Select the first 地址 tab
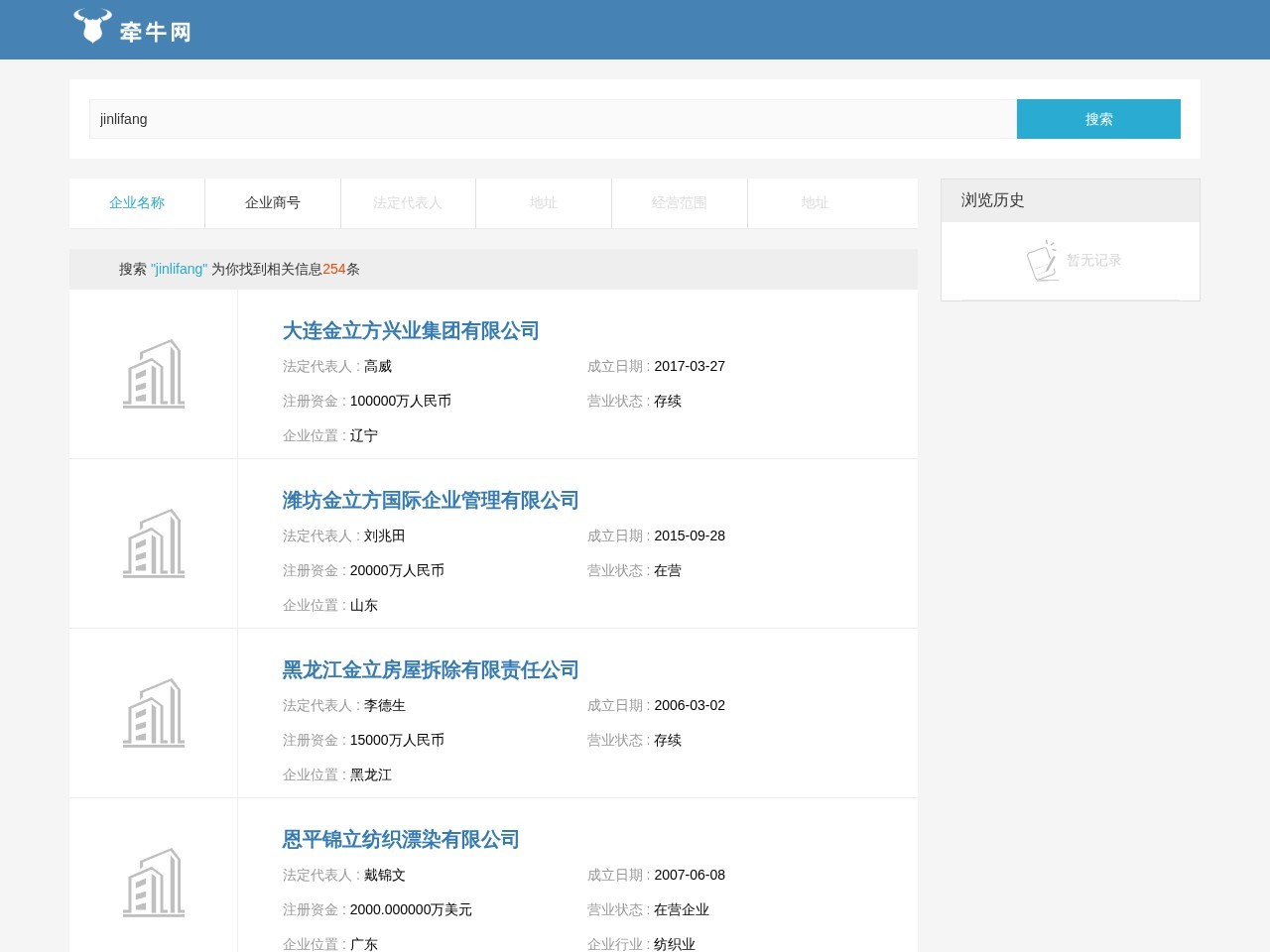1270x952 pixels. 544,203
